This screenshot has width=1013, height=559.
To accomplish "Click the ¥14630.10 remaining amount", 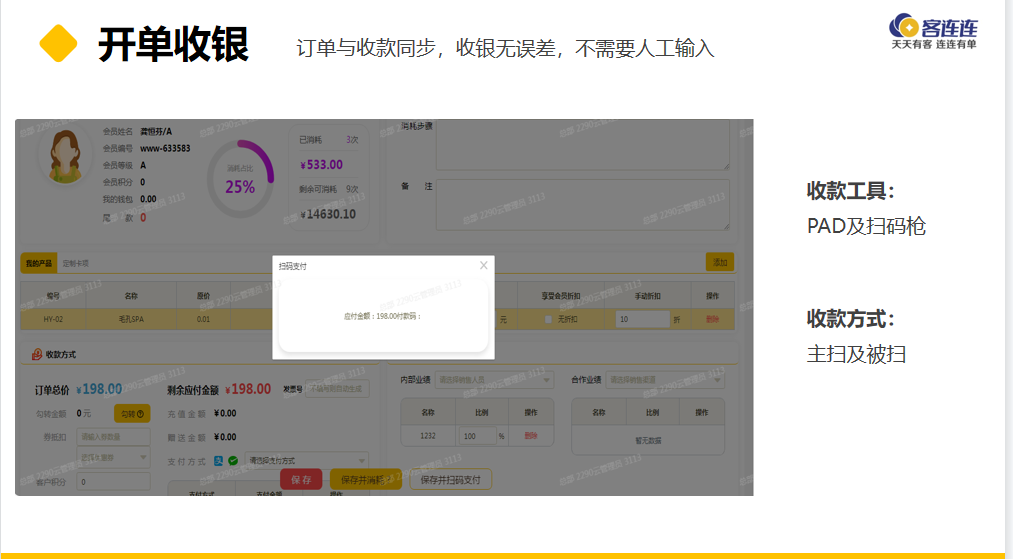I will [x=328, y=215].
